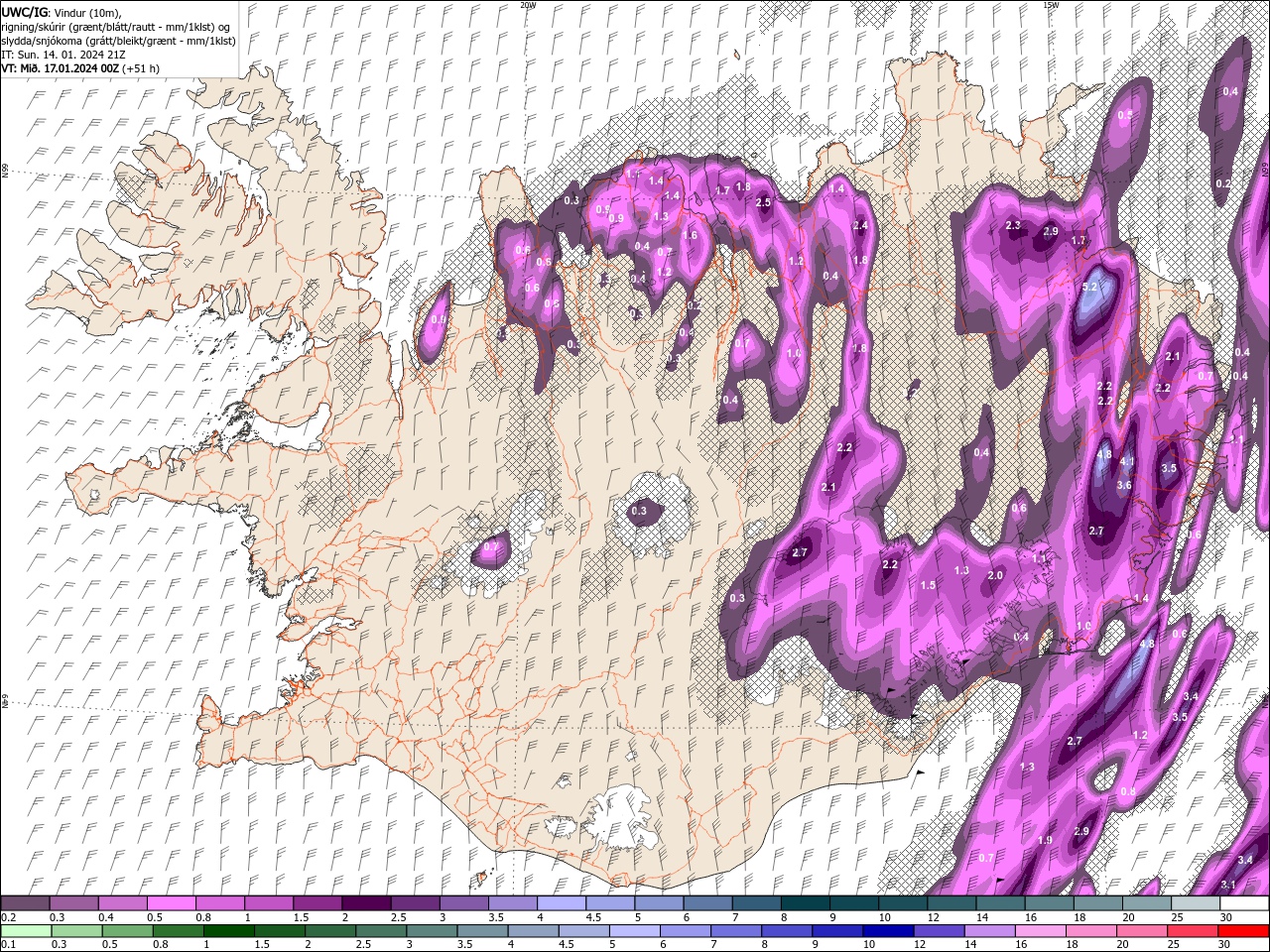This screenshot has height=952, width=1270.
Task: Pick the white snow legend swatch labeled 30
Action: [1243, 903]
